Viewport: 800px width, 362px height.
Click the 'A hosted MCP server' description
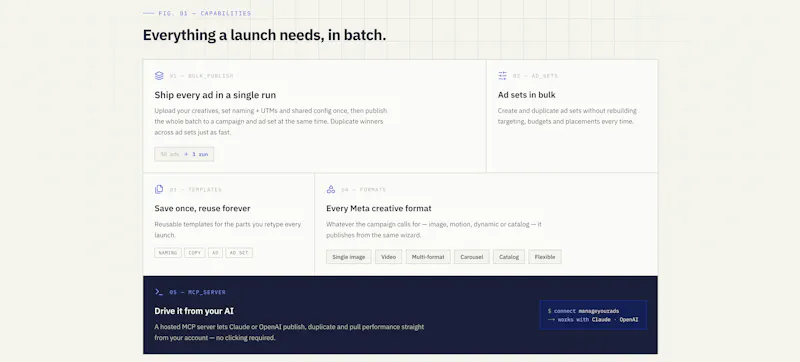(x=289, y=332)
